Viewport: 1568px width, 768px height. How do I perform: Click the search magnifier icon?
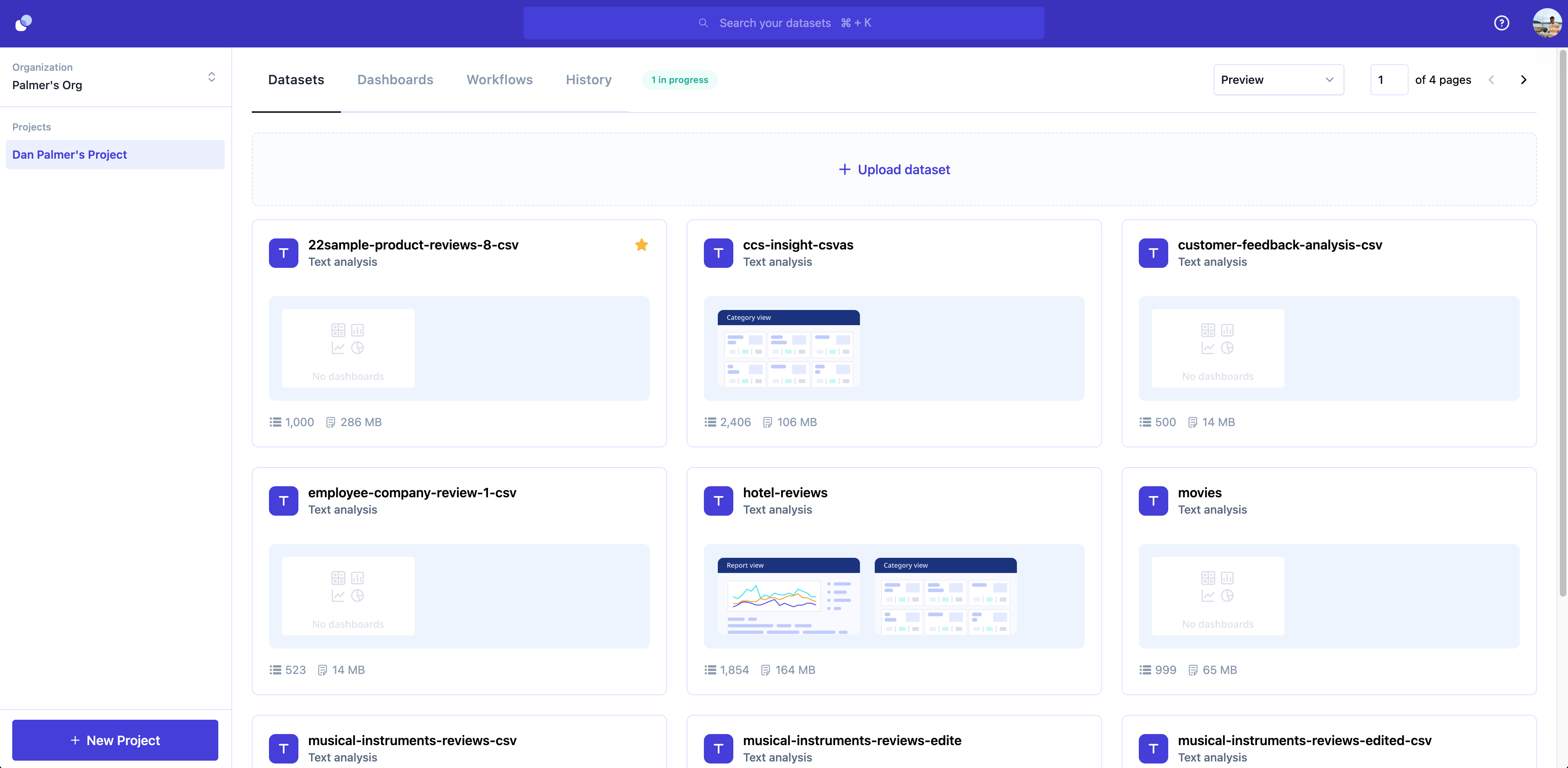coord(703,23)
